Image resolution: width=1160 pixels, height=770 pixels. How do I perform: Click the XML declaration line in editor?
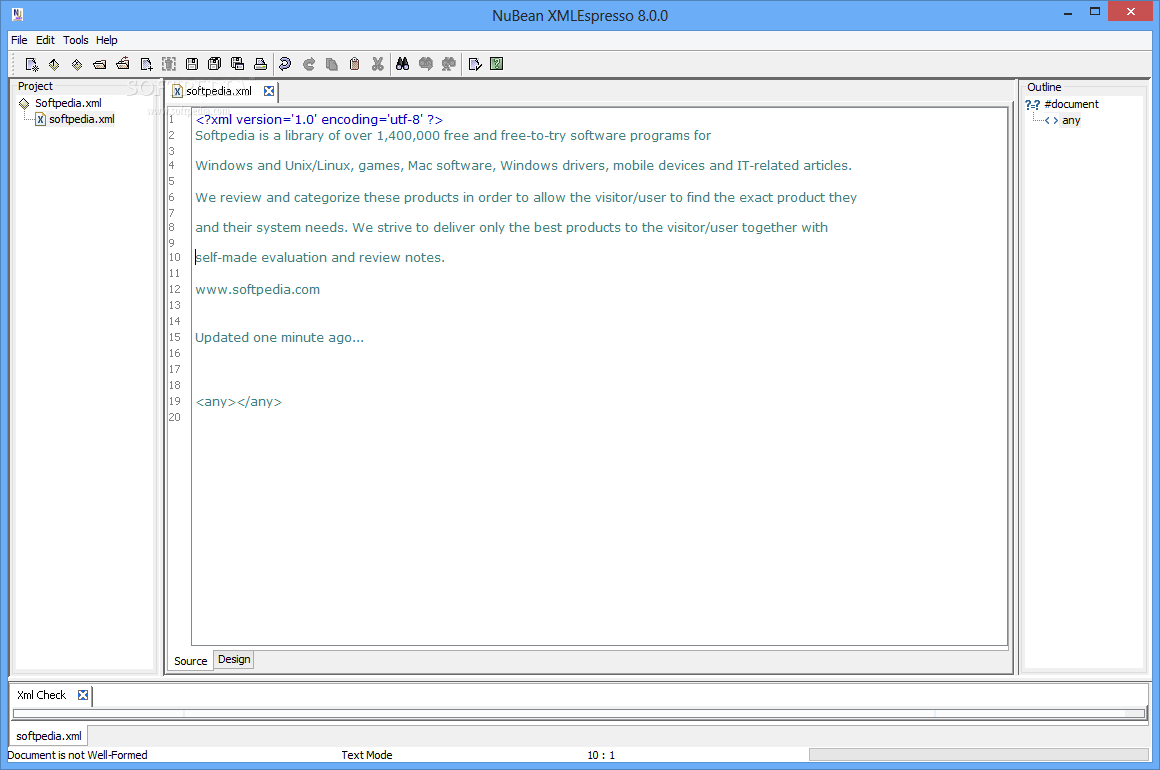tap(319, 119)
